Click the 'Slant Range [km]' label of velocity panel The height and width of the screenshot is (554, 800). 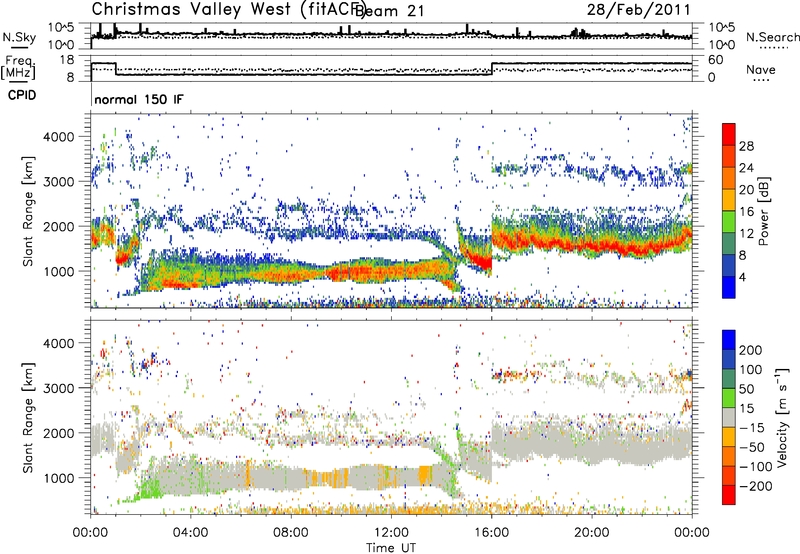tap(28, 418)
